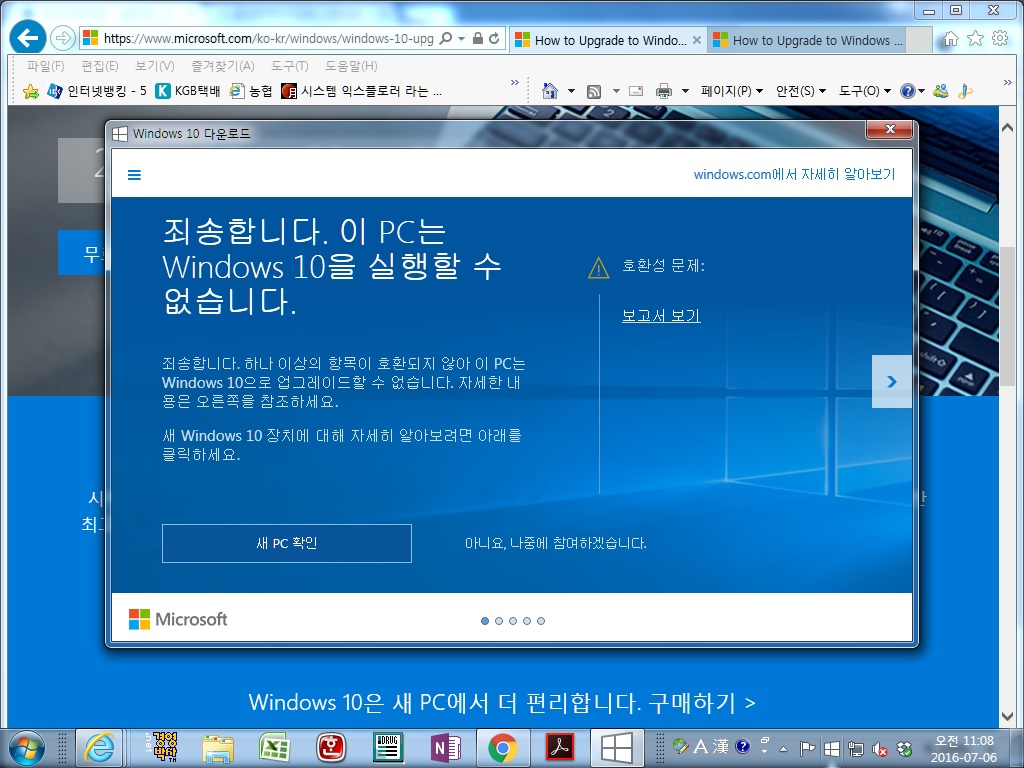This screenshot has height=768, width=1024.
Task: Open OneNote from the taskbar
Action: pos(446,748)
